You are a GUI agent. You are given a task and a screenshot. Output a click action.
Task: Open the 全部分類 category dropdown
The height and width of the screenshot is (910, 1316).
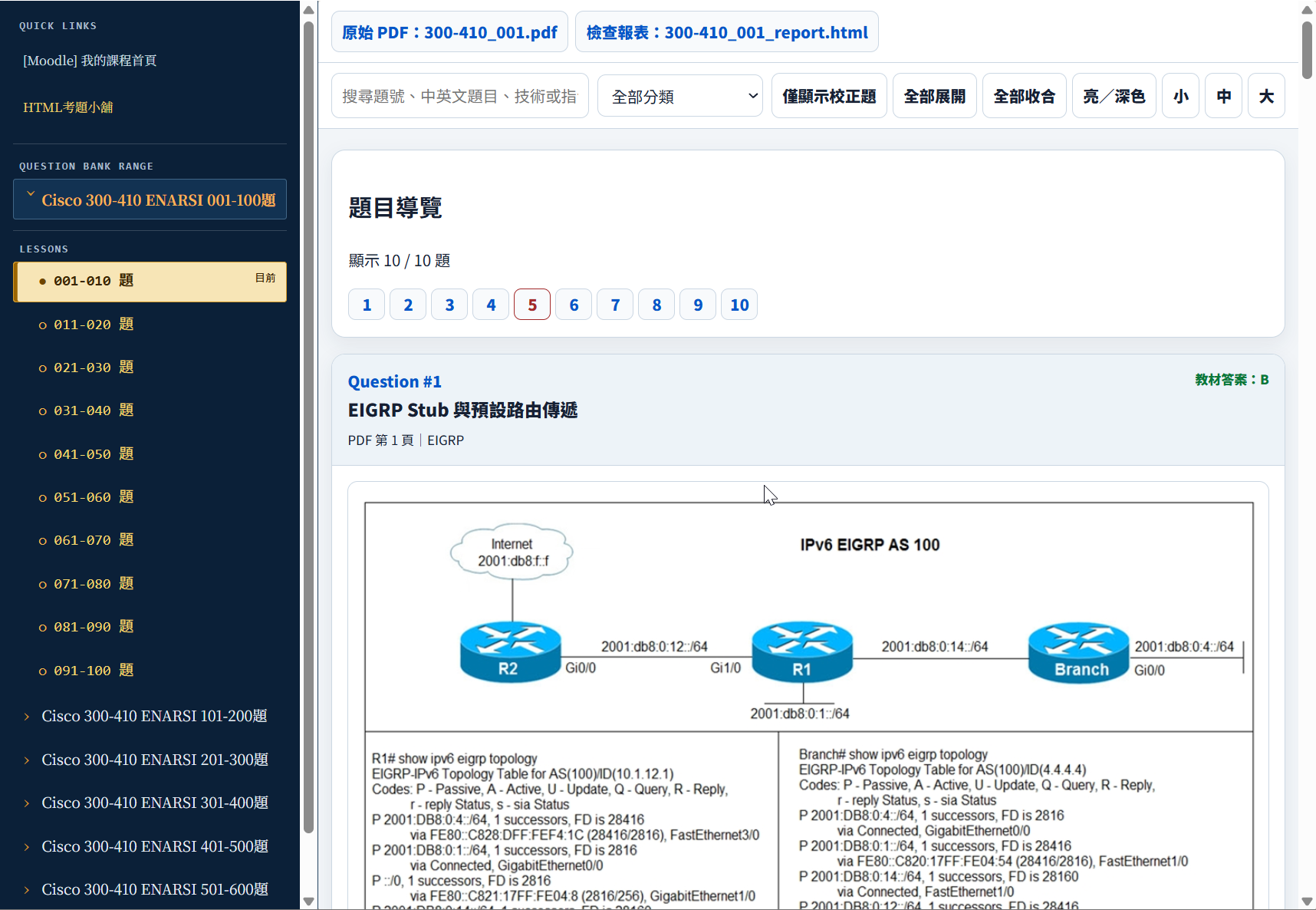[x=679, y=96]
